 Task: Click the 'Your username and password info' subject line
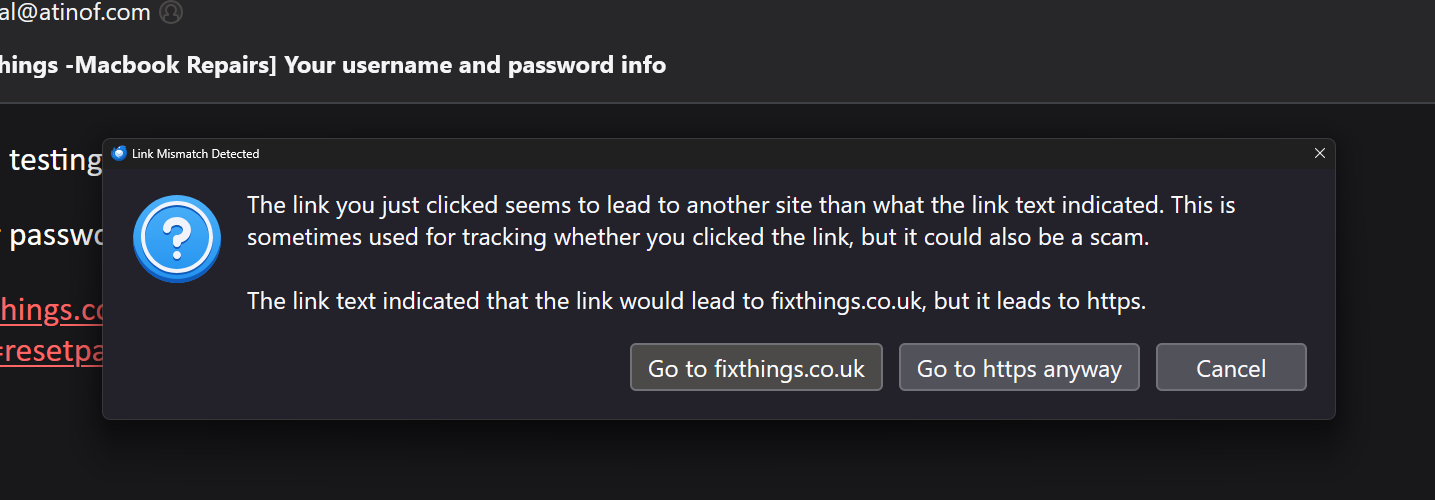coord(475,65)
